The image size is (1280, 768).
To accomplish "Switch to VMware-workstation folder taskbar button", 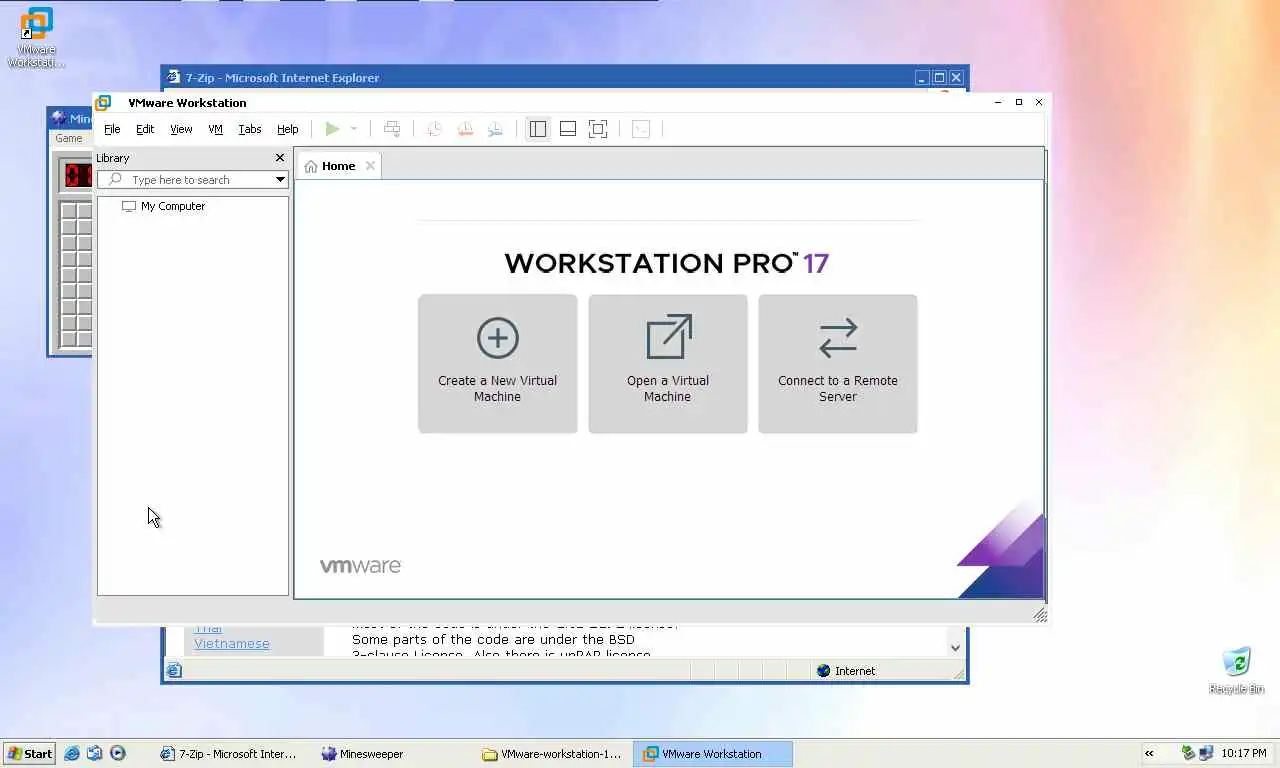I will pos(552,754).
